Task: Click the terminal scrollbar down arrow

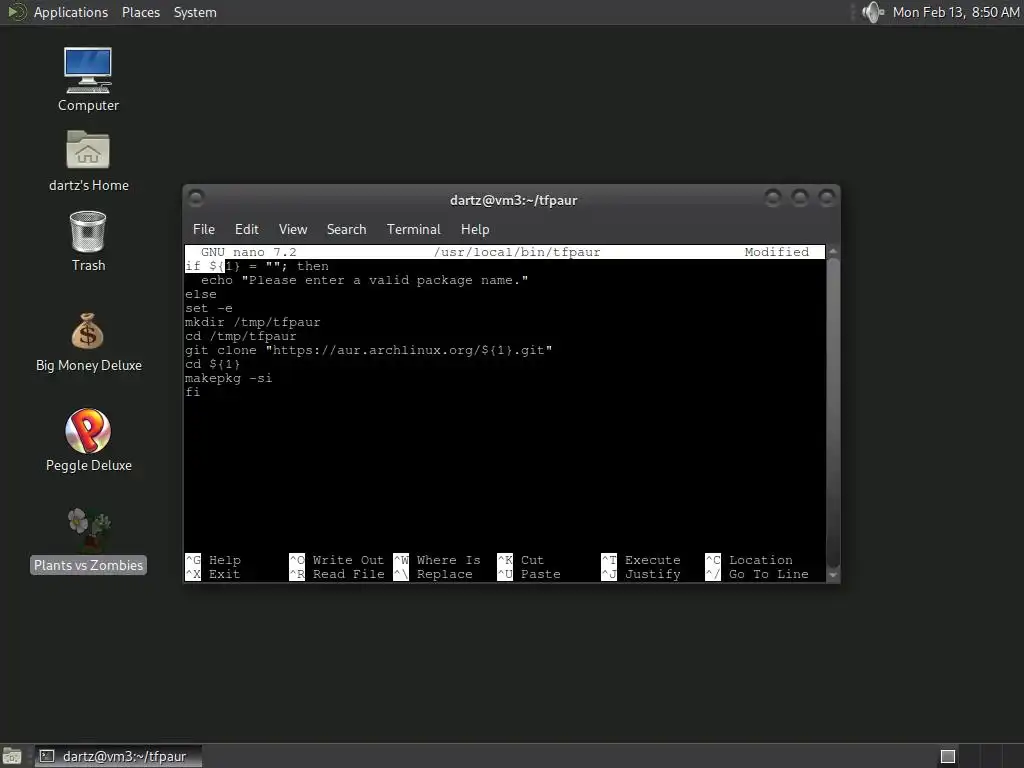Action: click(x=833, y=575)
